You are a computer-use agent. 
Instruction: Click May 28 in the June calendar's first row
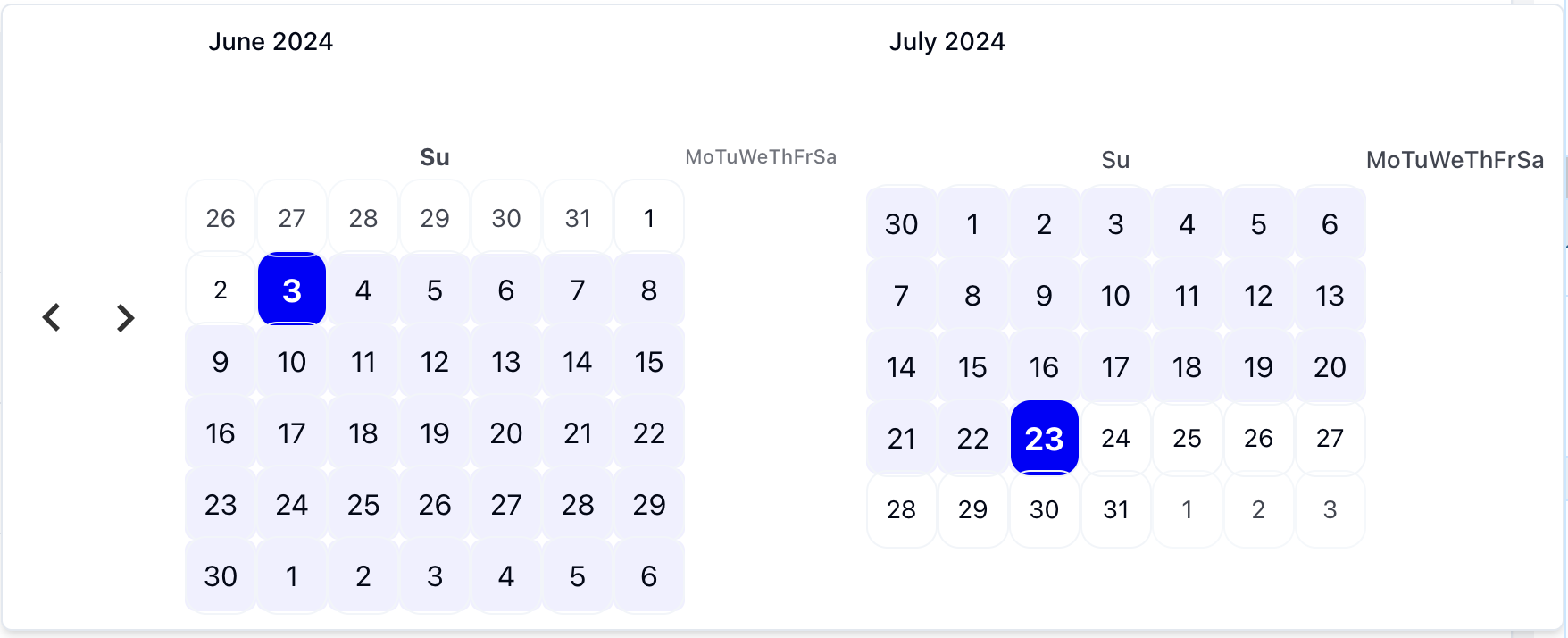click(x=363, y=218)
